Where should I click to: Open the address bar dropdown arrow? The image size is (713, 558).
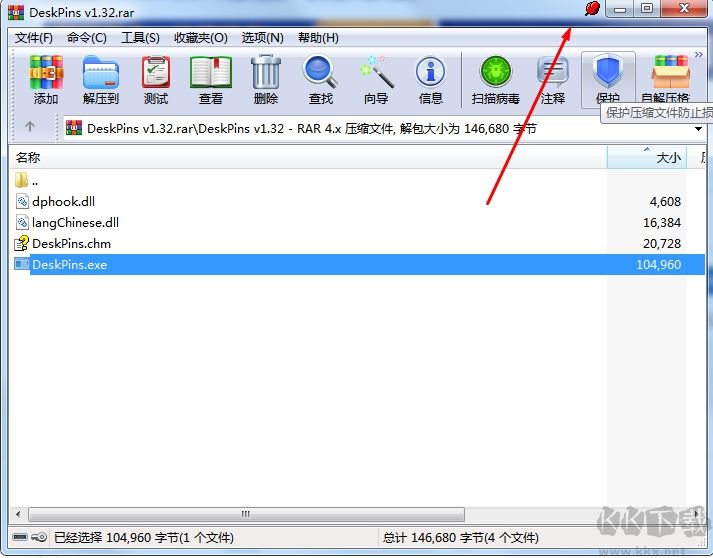pos(698,129)
